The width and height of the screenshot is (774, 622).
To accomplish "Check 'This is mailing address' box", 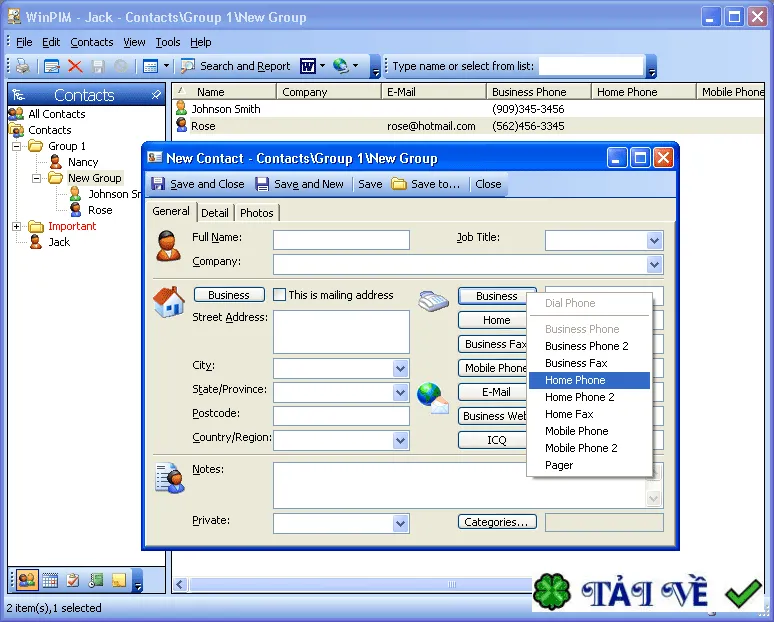I will (x=279, y=295).
